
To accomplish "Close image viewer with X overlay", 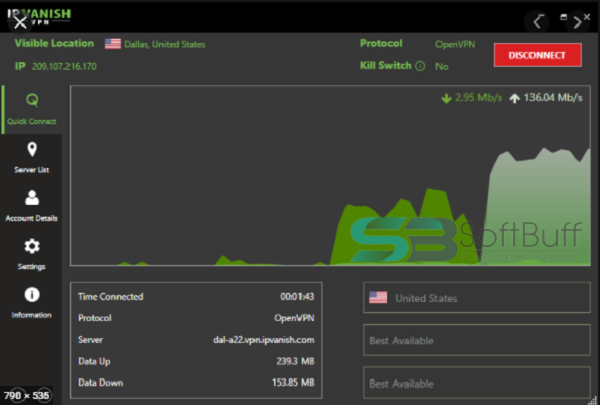I will 20,22.
